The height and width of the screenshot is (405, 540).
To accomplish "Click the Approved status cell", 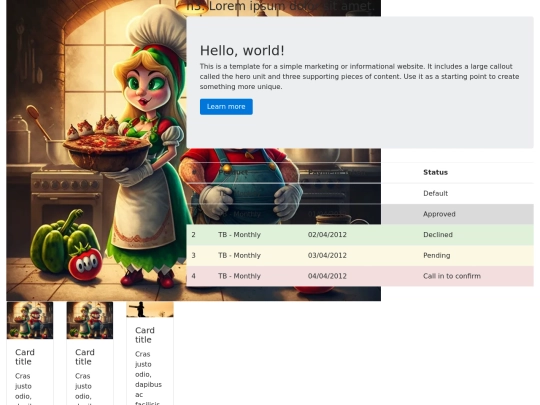I will (439, 214).
